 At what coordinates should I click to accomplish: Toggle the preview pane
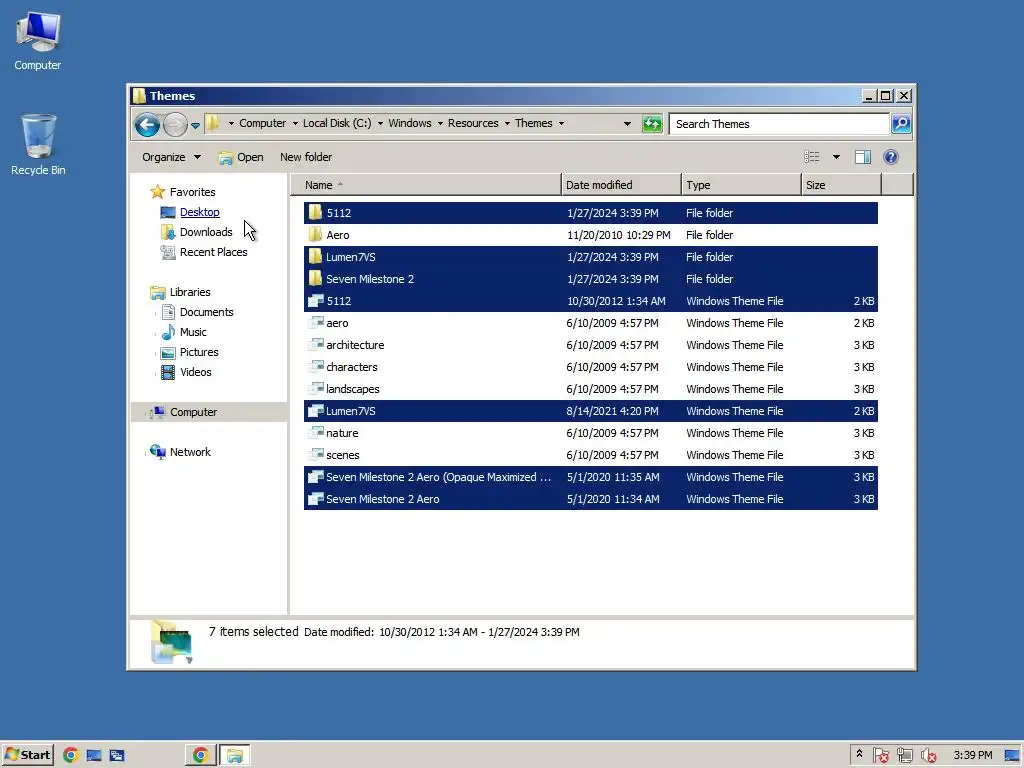coord(863,157)
